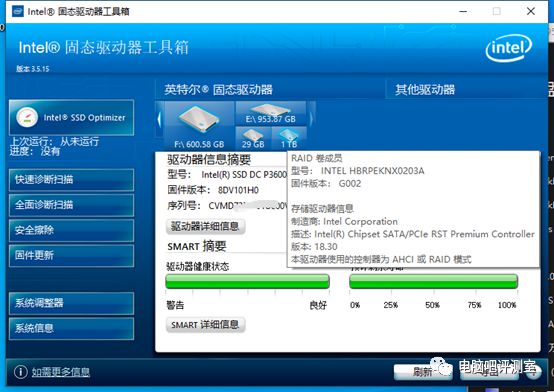Screen dimensions: 554x392
Task: Click version text 版本 3.5.15
Action: [x=33, y=69]
